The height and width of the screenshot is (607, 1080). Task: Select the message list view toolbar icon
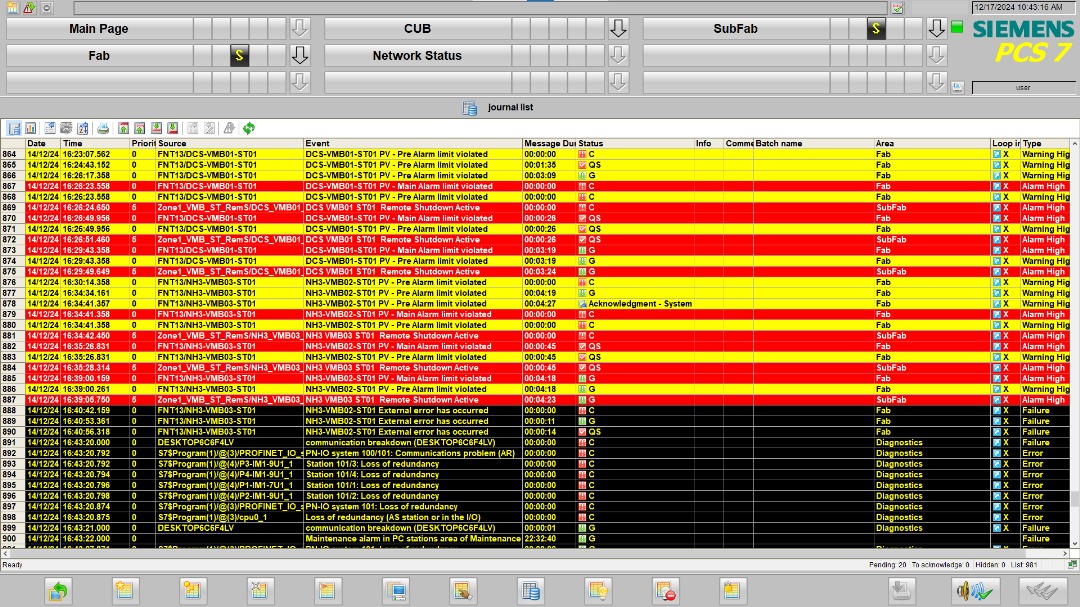(x=14, y=128)
